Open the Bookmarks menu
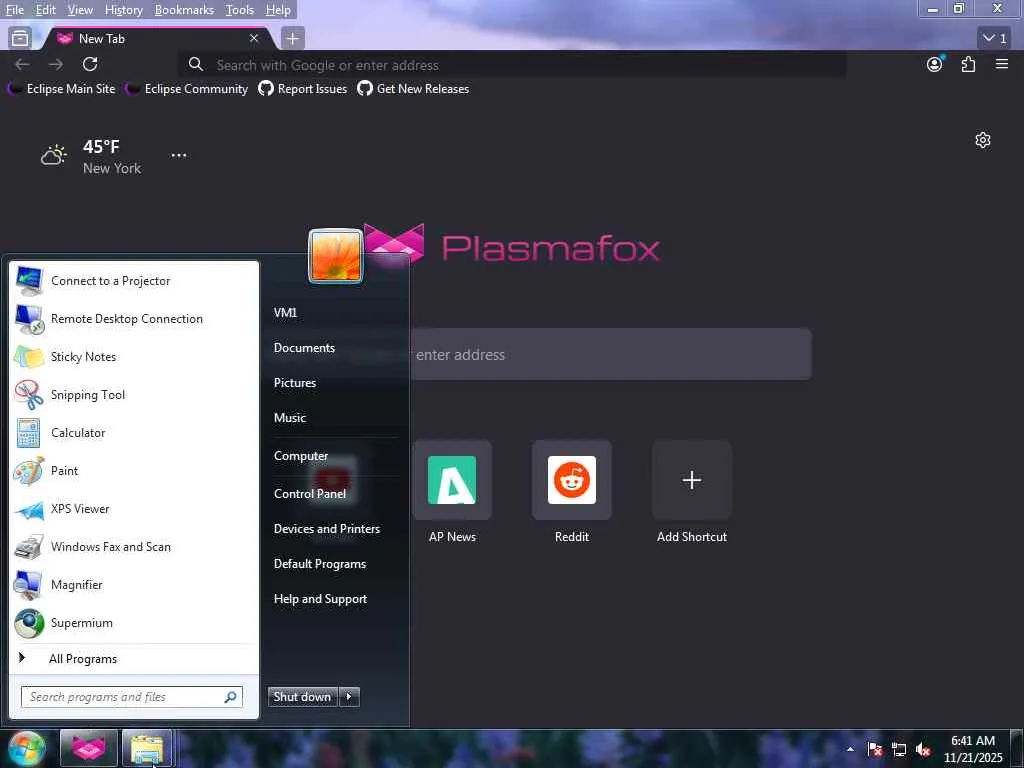 184,10
